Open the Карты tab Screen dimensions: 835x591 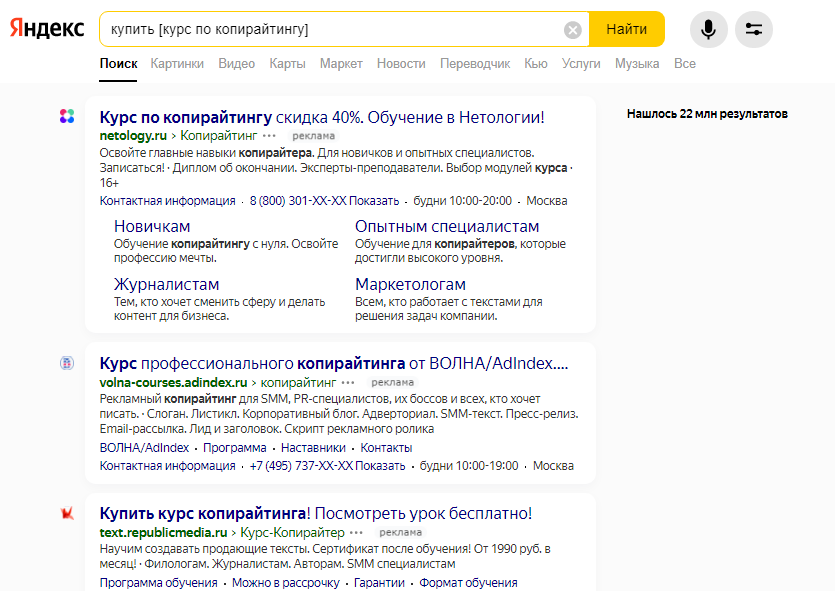click(288, 64)
